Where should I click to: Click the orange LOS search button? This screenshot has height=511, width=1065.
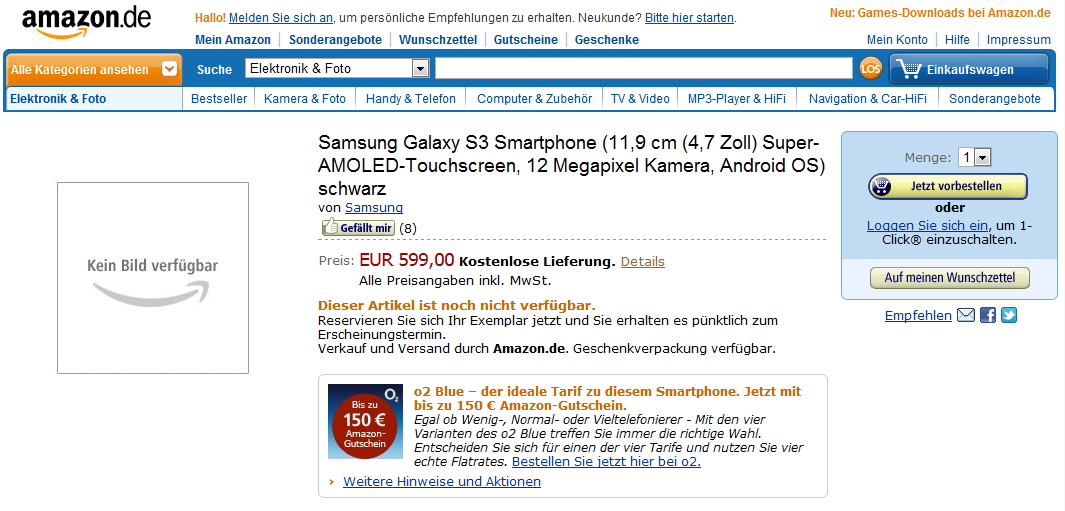pyautogui.click(x=871, y=69)
